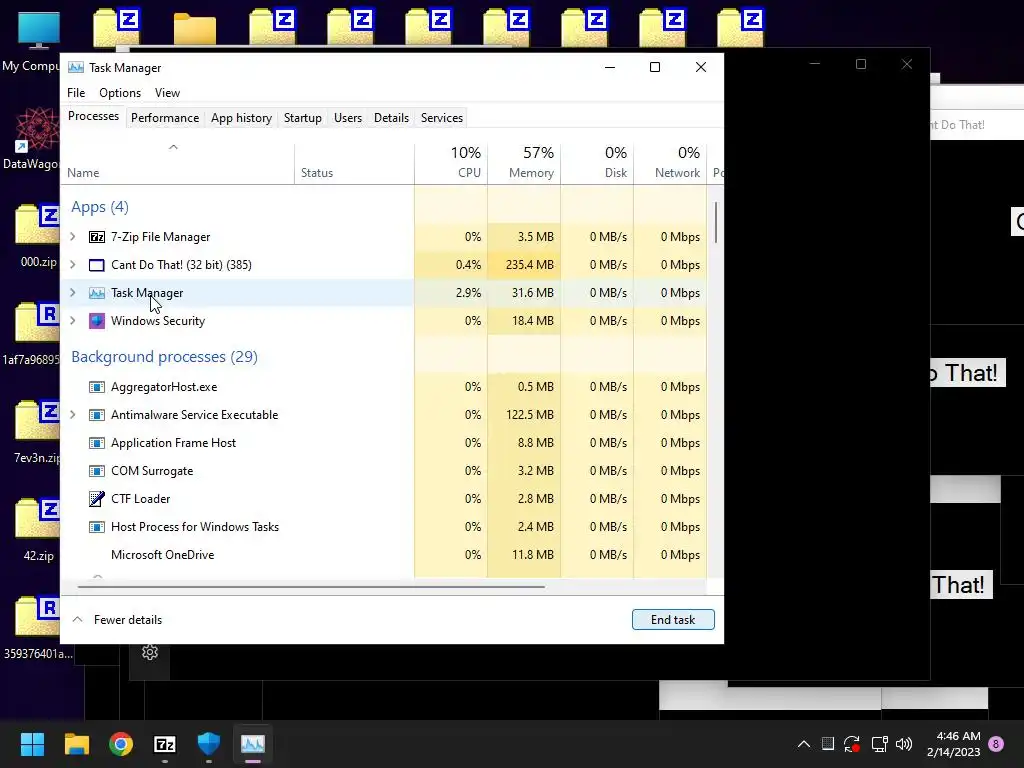Click the 7-Zip File Manager process icon
The height and width of the screenshot is (768, 1024).
(x=97, y=237)
